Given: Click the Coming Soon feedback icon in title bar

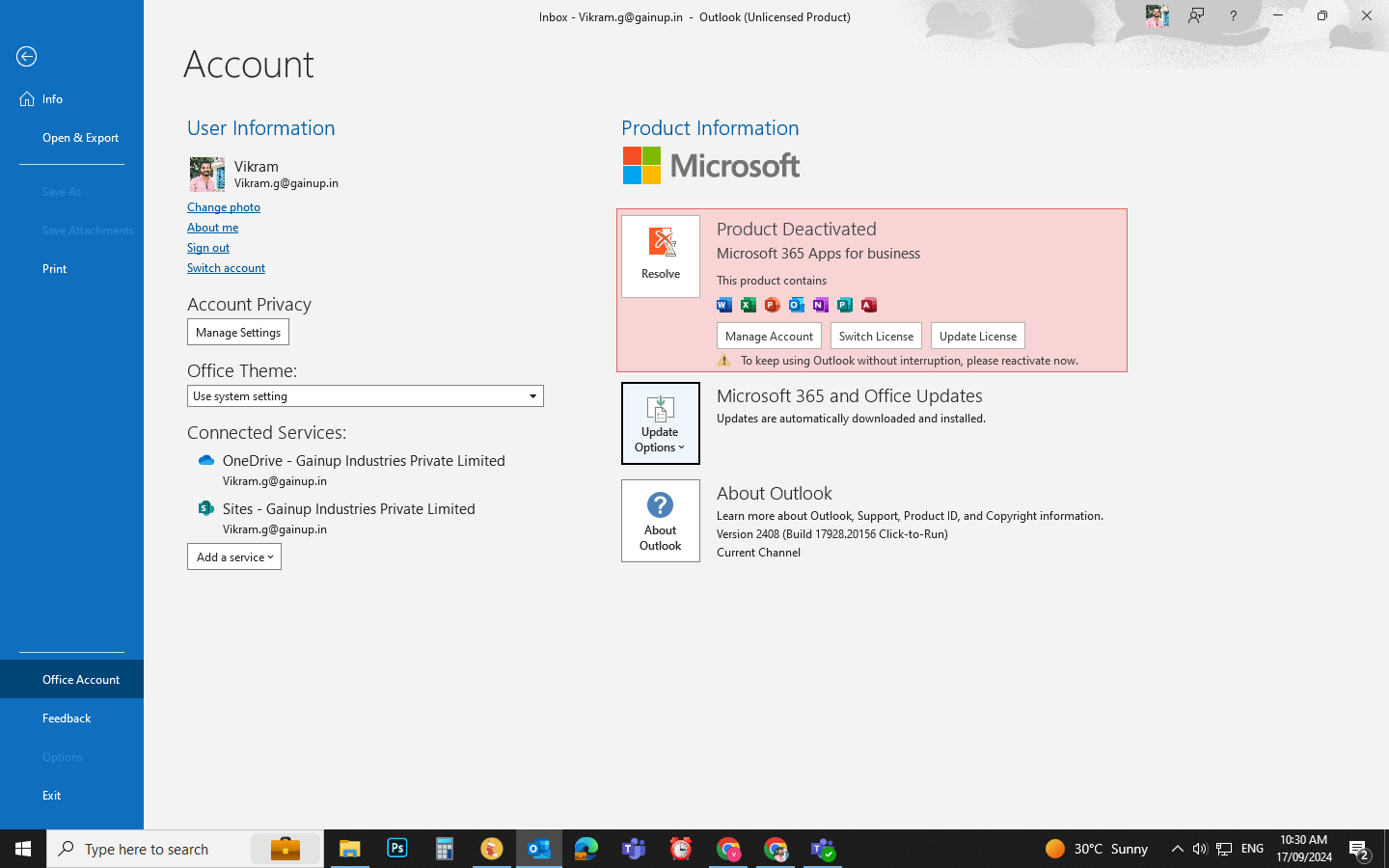Looking at the screenshot, I should (1196, 16).
